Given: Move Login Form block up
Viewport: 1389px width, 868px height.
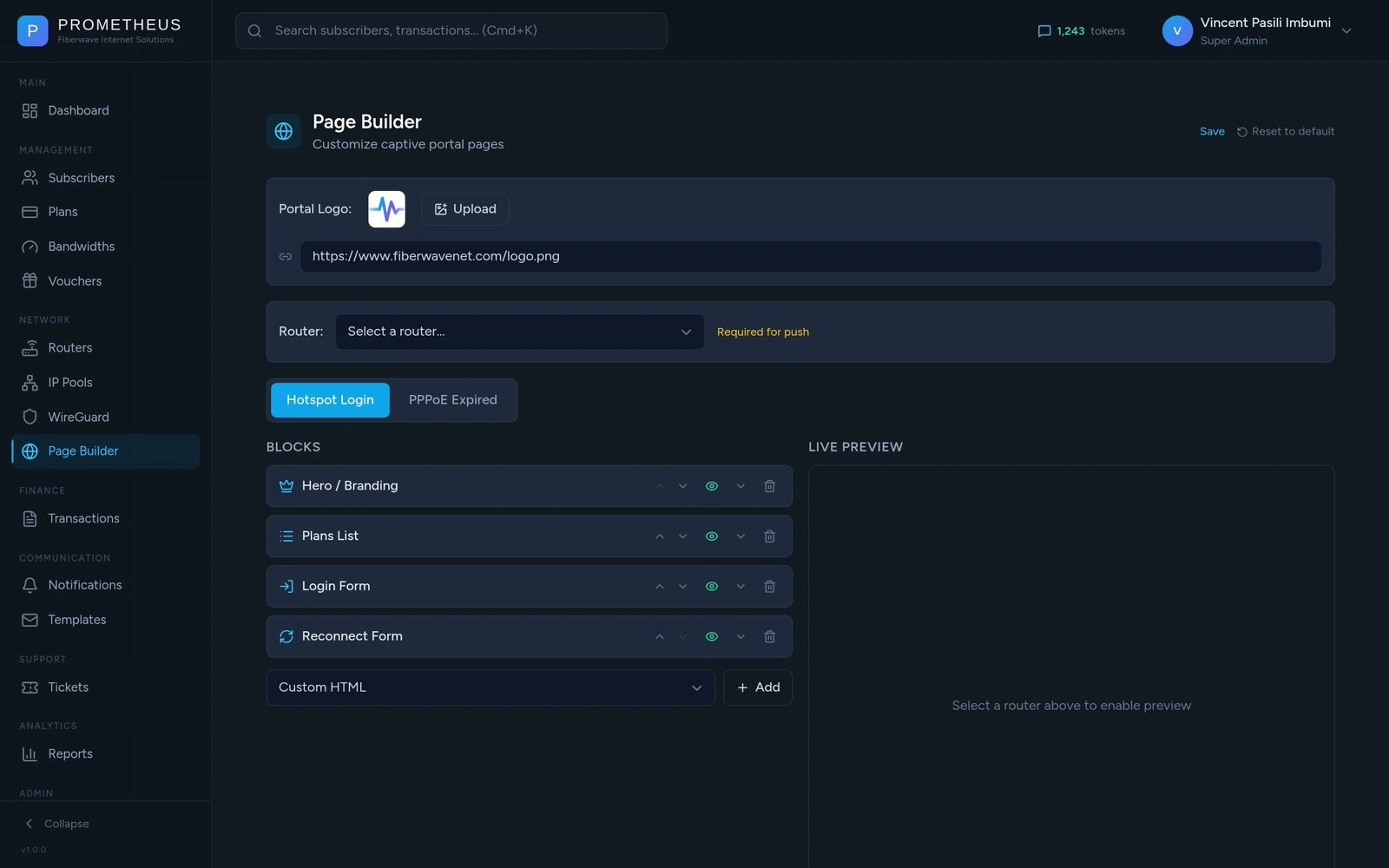Looking at the screenshot, I should [x=660, y=587].
